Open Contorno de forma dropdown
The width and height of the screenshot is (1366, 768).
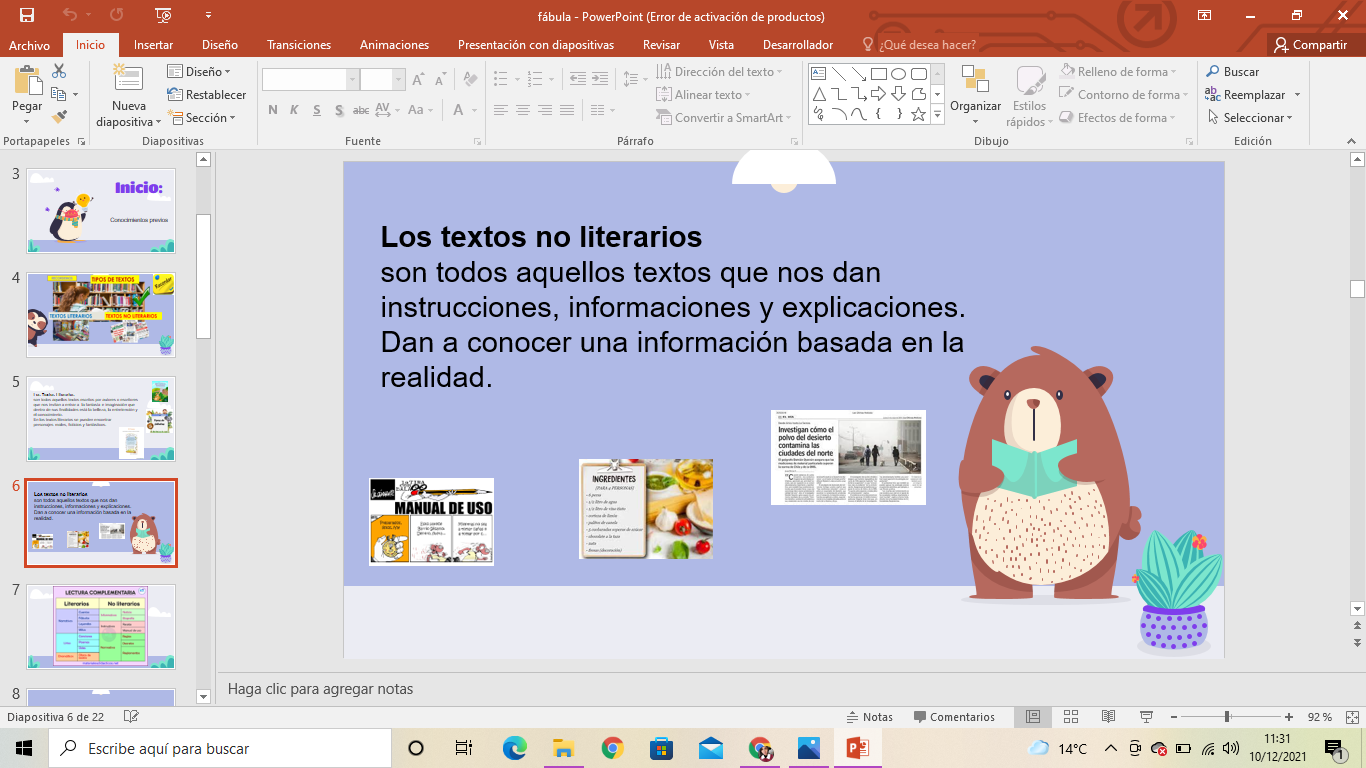pyautogui.click(x=1124, y=95)
